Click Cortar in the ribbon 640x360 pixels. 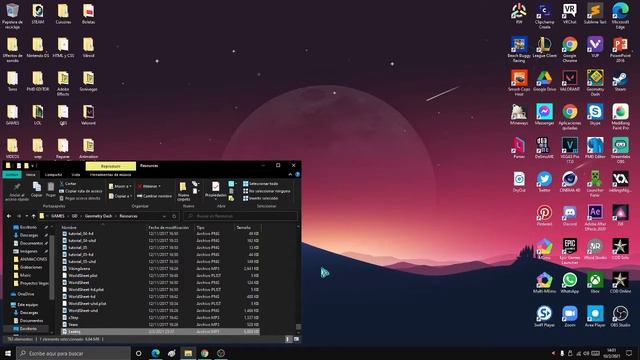[68, 184]
